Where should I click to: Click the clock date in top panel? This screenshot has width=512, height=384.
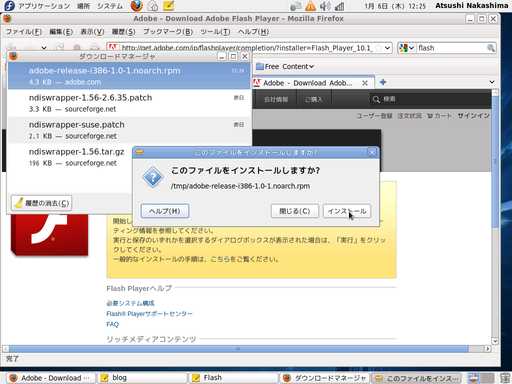(395, 6)
